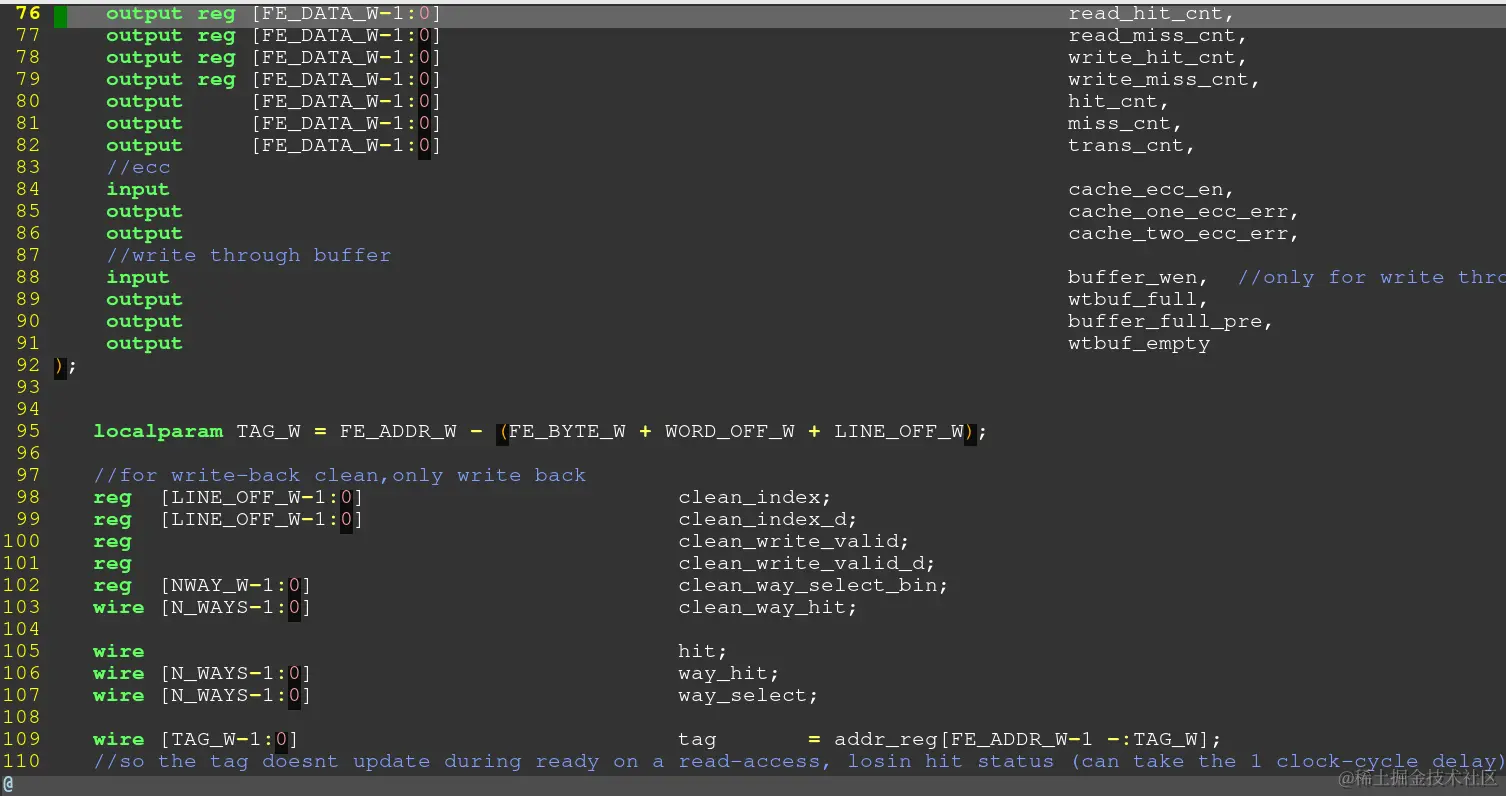The width and height of the screenshot is (1506, 796).
Task: Click addr_reg in the tag assignment
Action: pos(886,740)
